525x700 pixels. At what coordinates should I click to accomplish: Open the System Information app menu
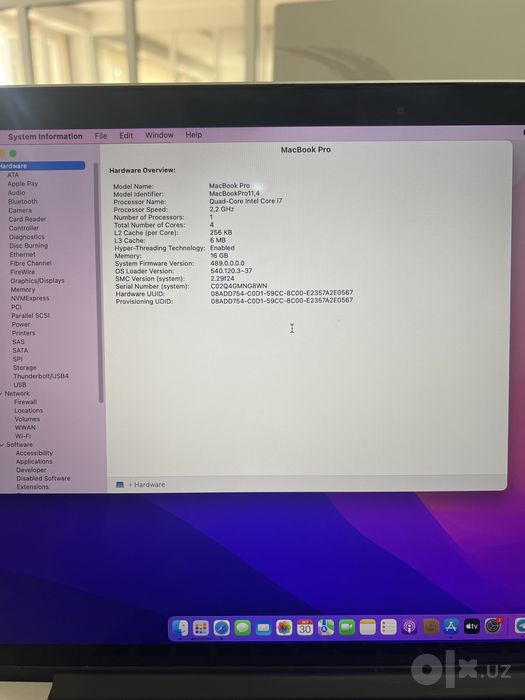click(45, 136)
